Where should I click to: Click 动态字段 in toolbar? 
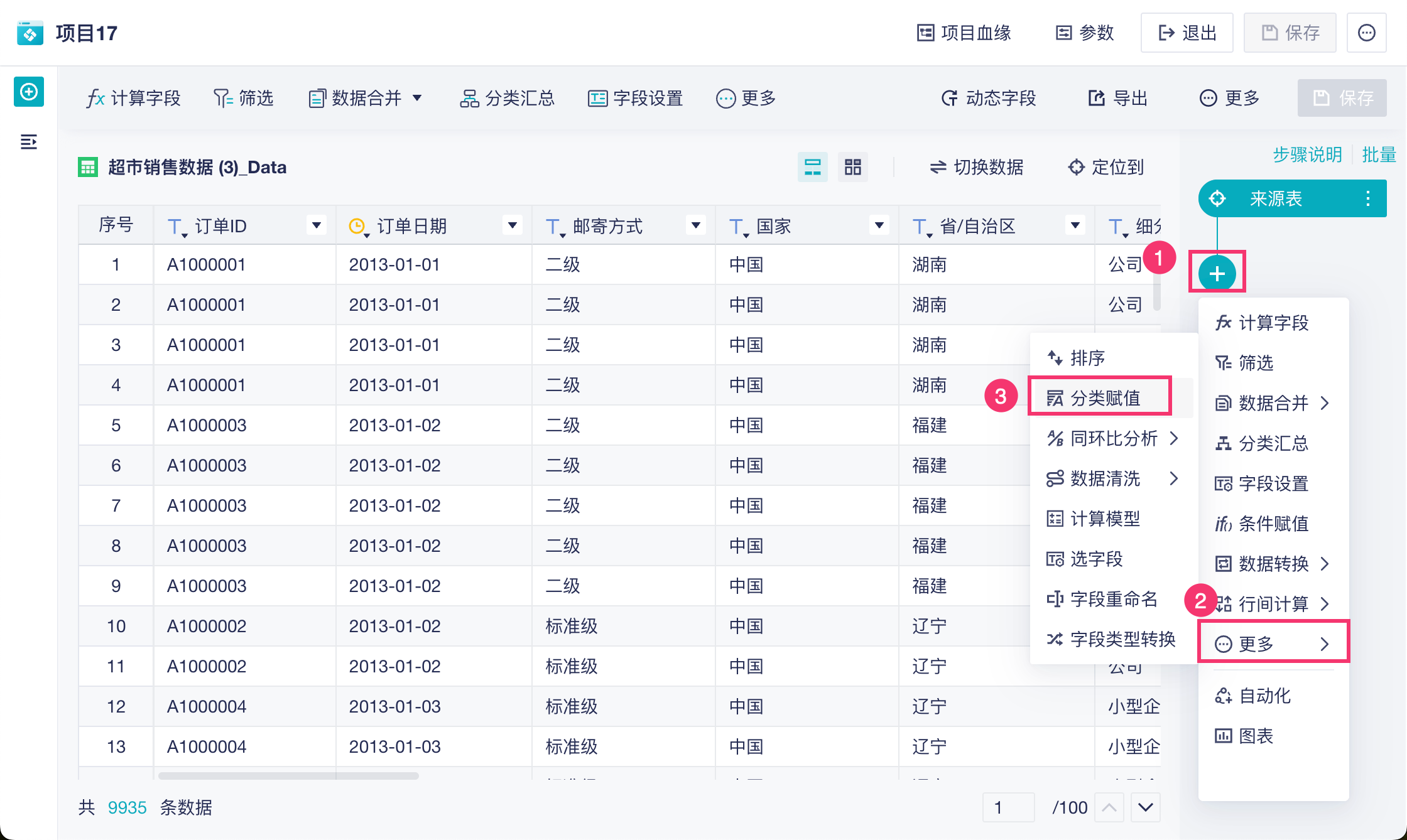[x=989, y=98]
